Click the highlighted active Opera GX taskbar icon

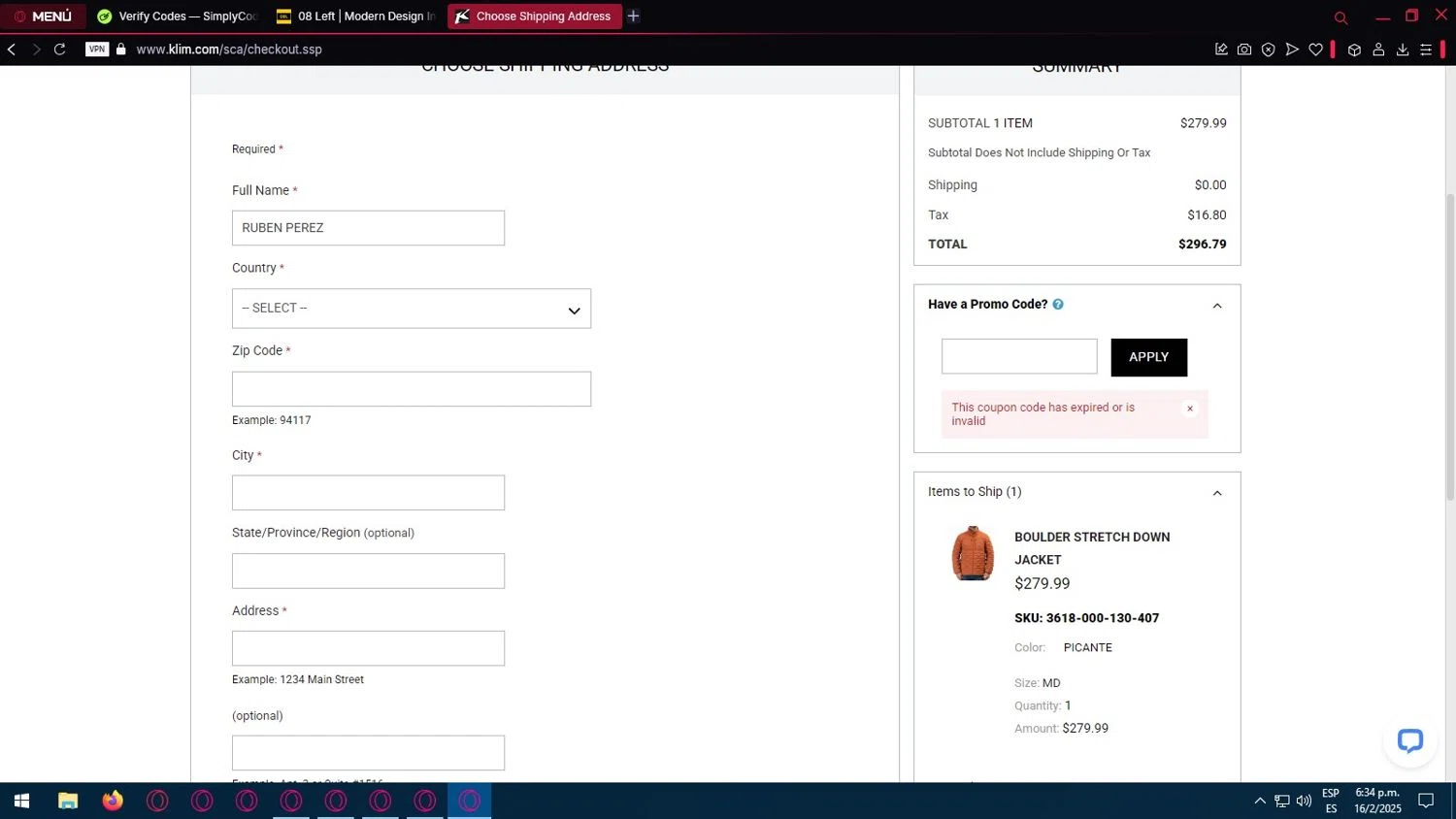pos(470,801)
